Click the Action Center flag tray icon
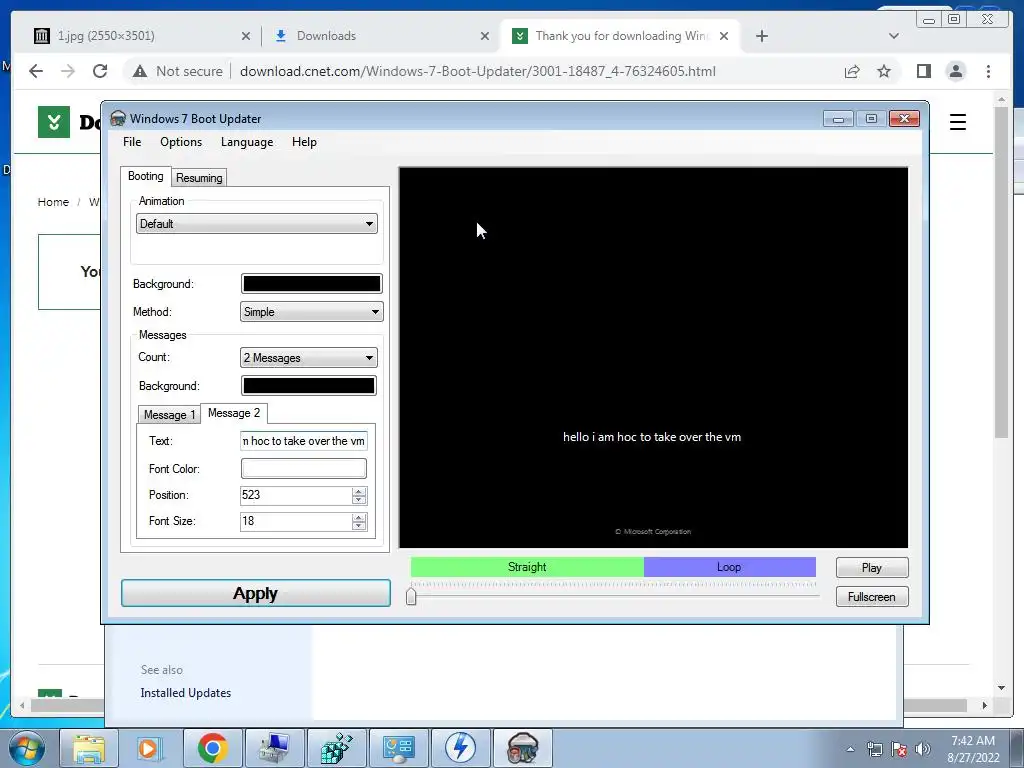The image size is (1024, 768). tap(899, 749)
